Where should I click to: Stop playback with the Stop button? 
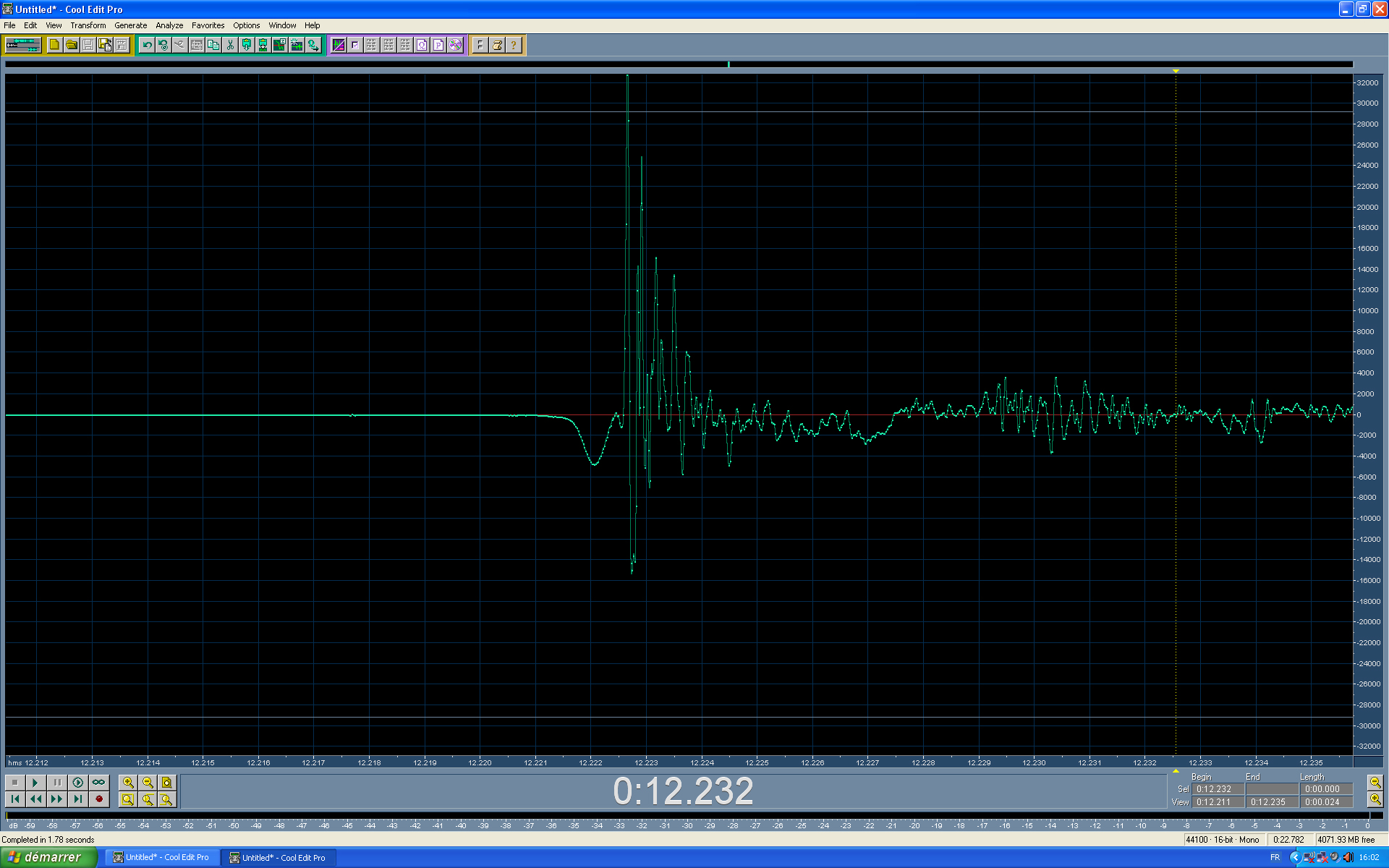tap(14, 782)
